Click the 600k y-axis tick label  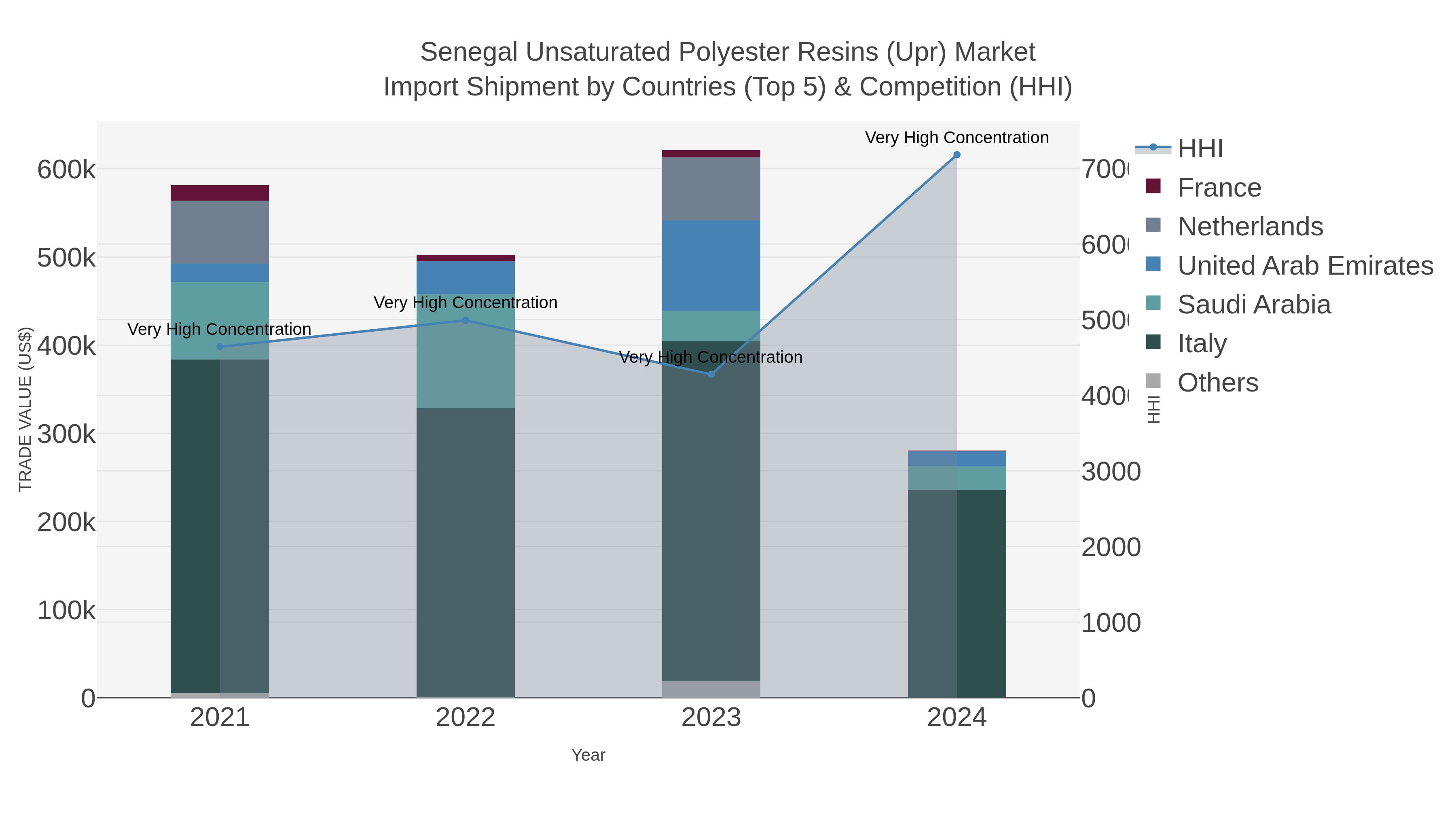pyautogui.click(x=67, y=169)
